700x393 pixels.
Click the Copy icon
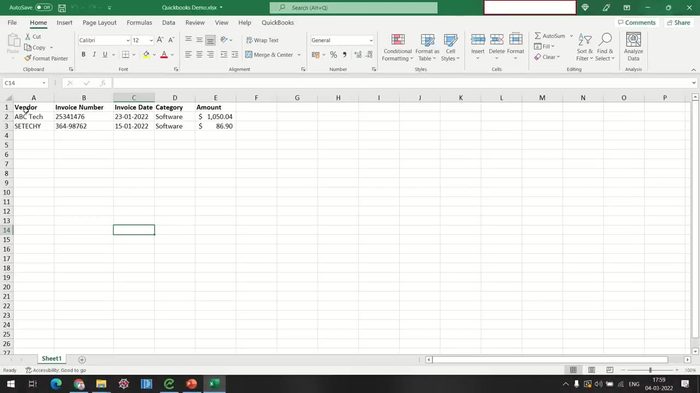(35, 47)
